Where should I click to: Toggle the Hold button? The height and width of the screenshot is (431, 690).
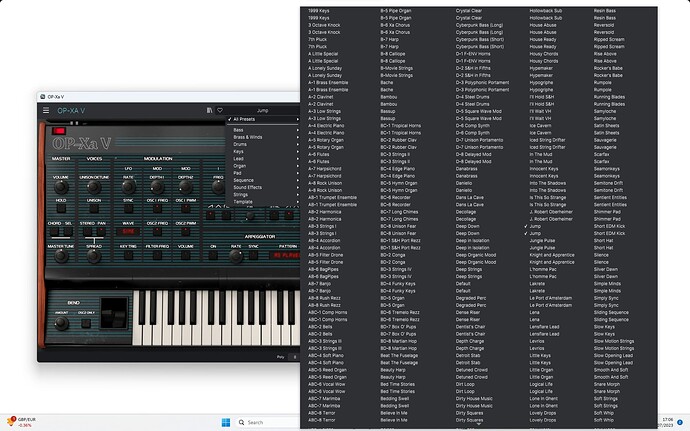(x=61, y=208)
